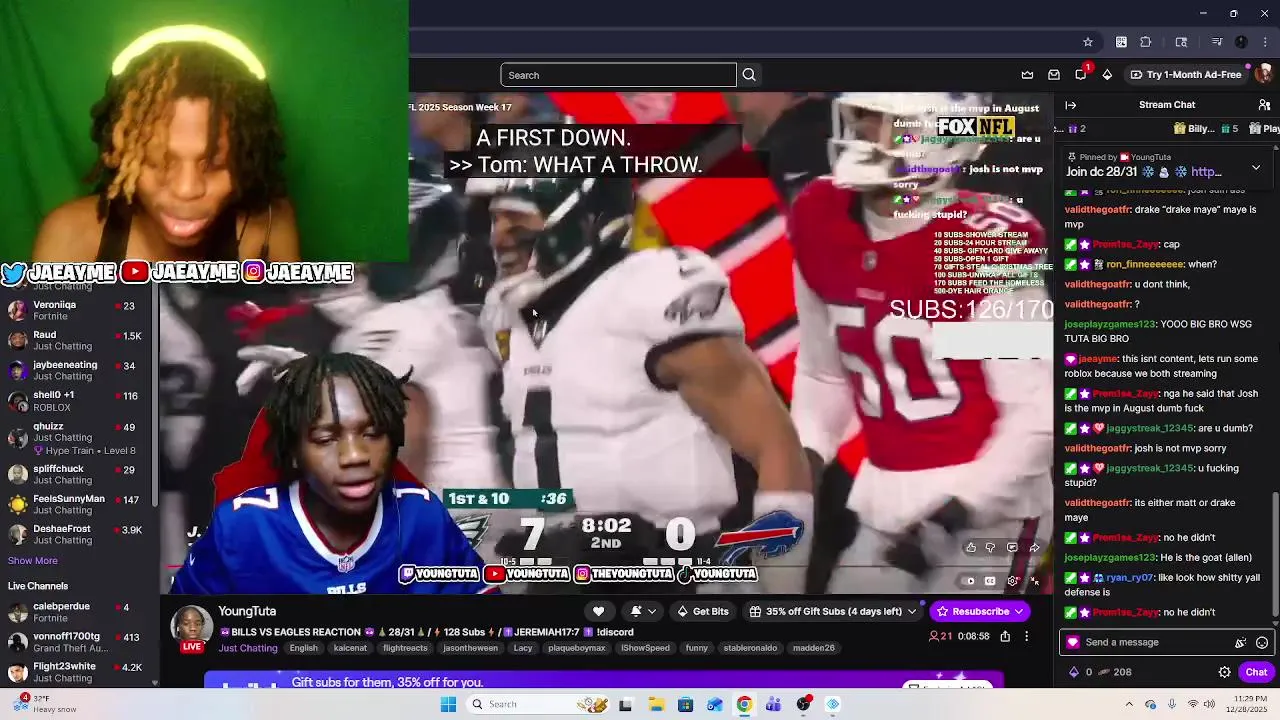Click the QR code extension icon
The width and height of the screenshot is (1280, 720).
[x=1121, y=42]
